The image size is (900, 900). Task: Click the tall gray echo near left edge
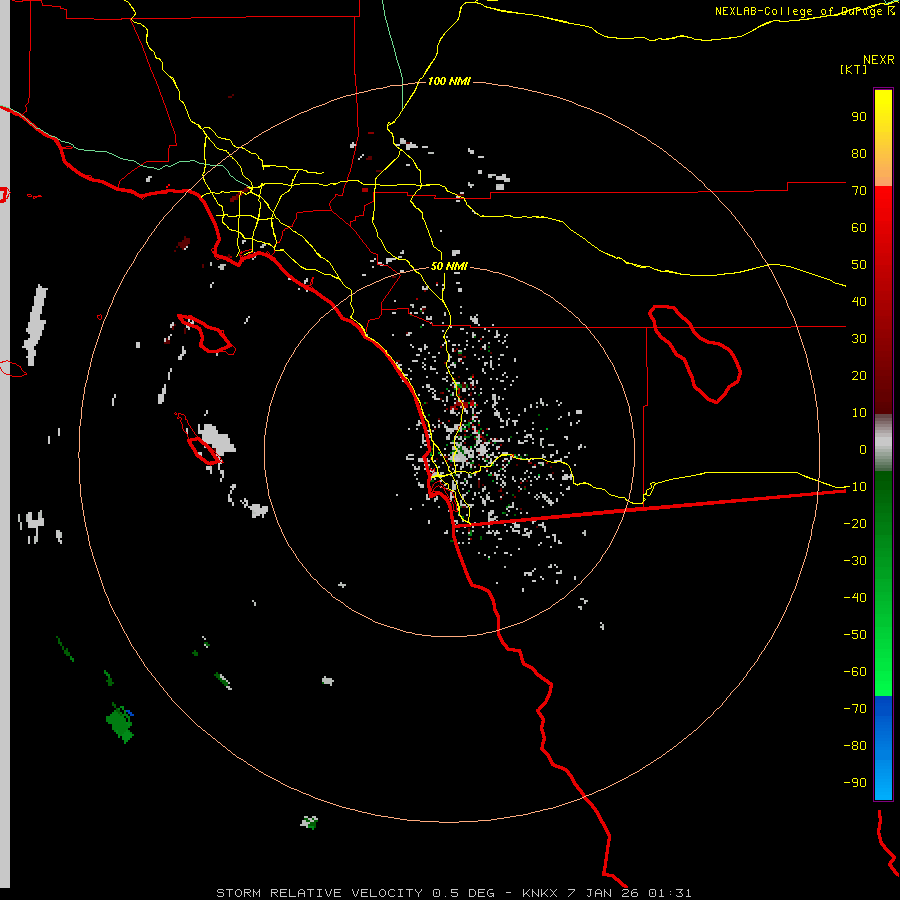click(x=35, y=325)
